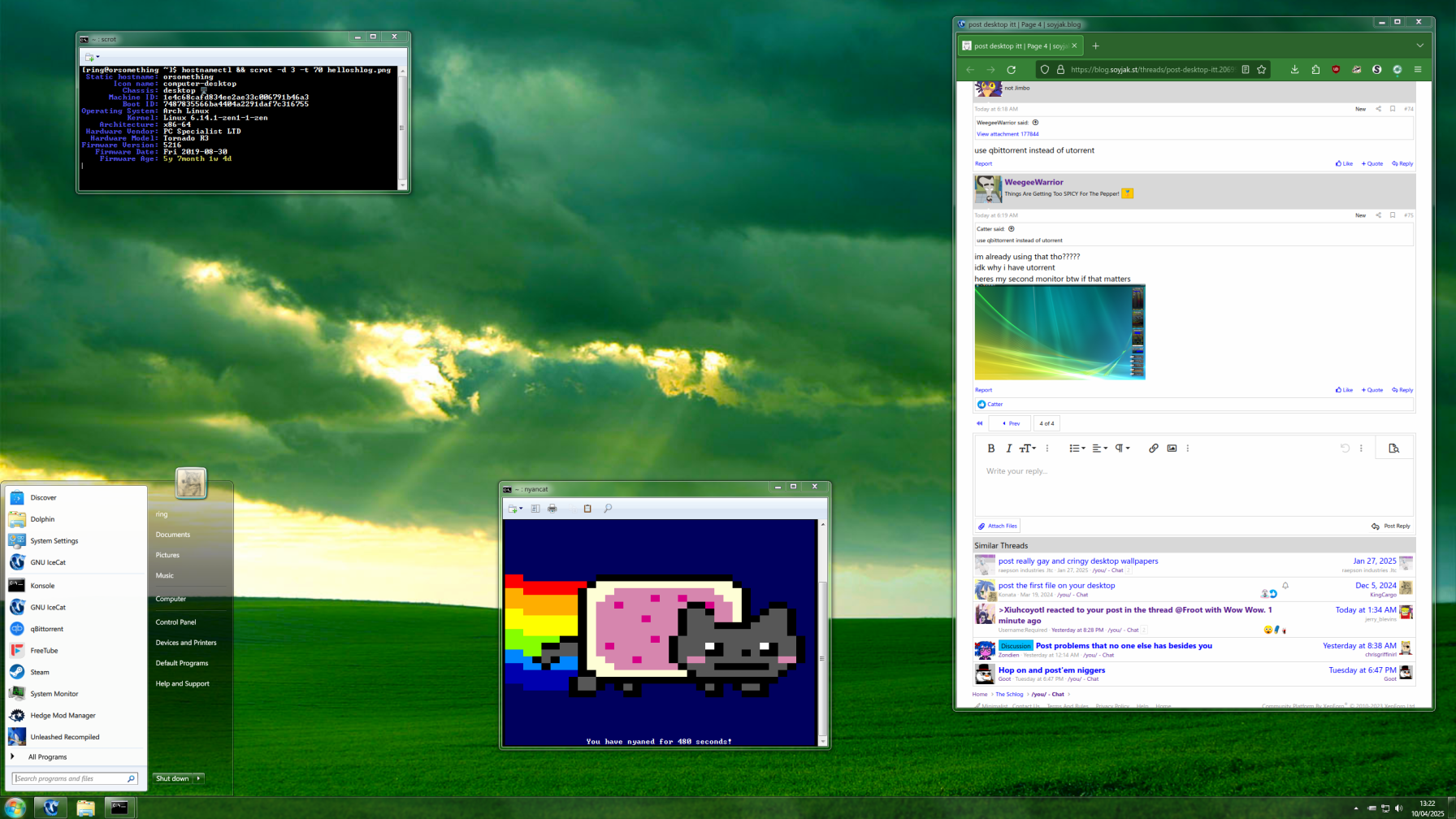
Task: Show hidden system tray icons arrow
Action: coord(1355,808)
